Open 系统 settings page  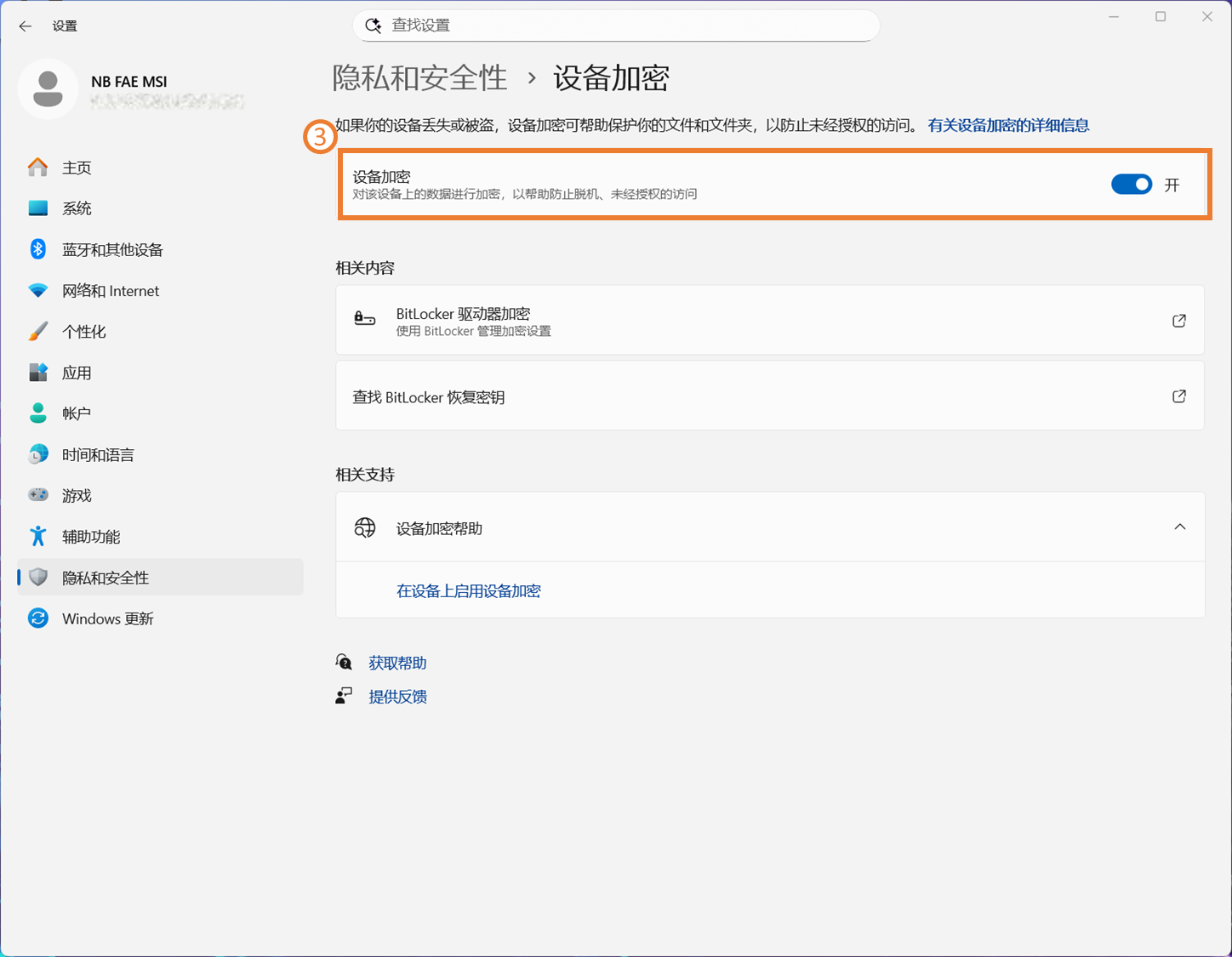pyautogui.click(x=77, y=208)
